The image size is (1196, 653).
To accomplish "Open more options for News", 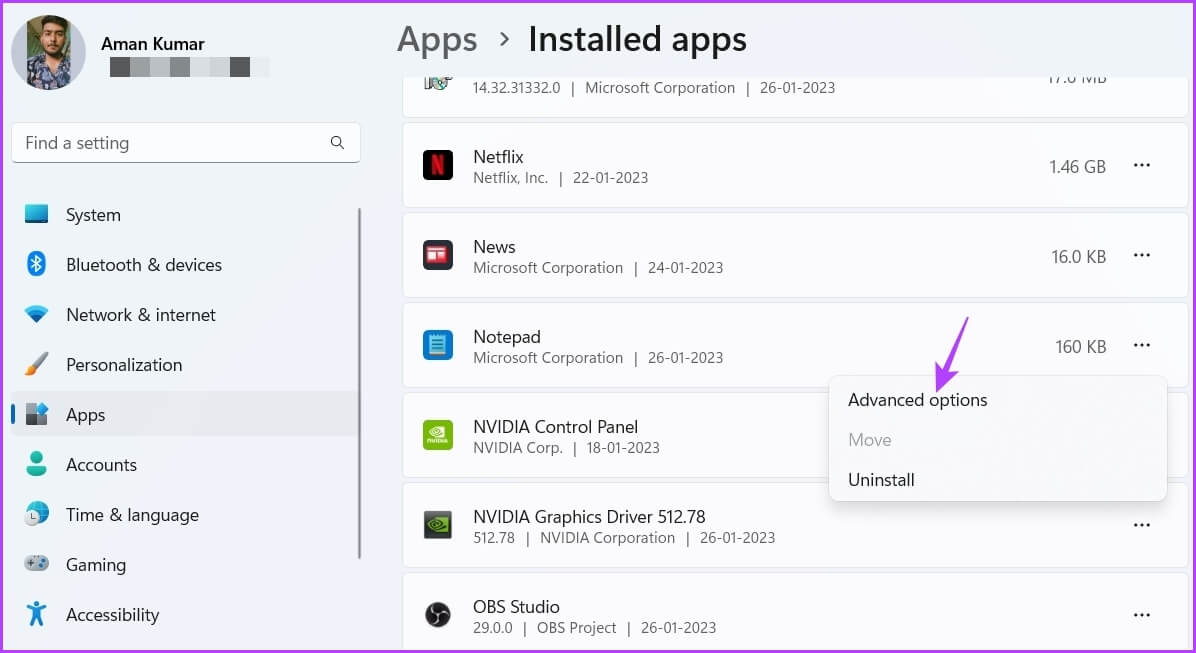I will click(x=1142, y=256).
